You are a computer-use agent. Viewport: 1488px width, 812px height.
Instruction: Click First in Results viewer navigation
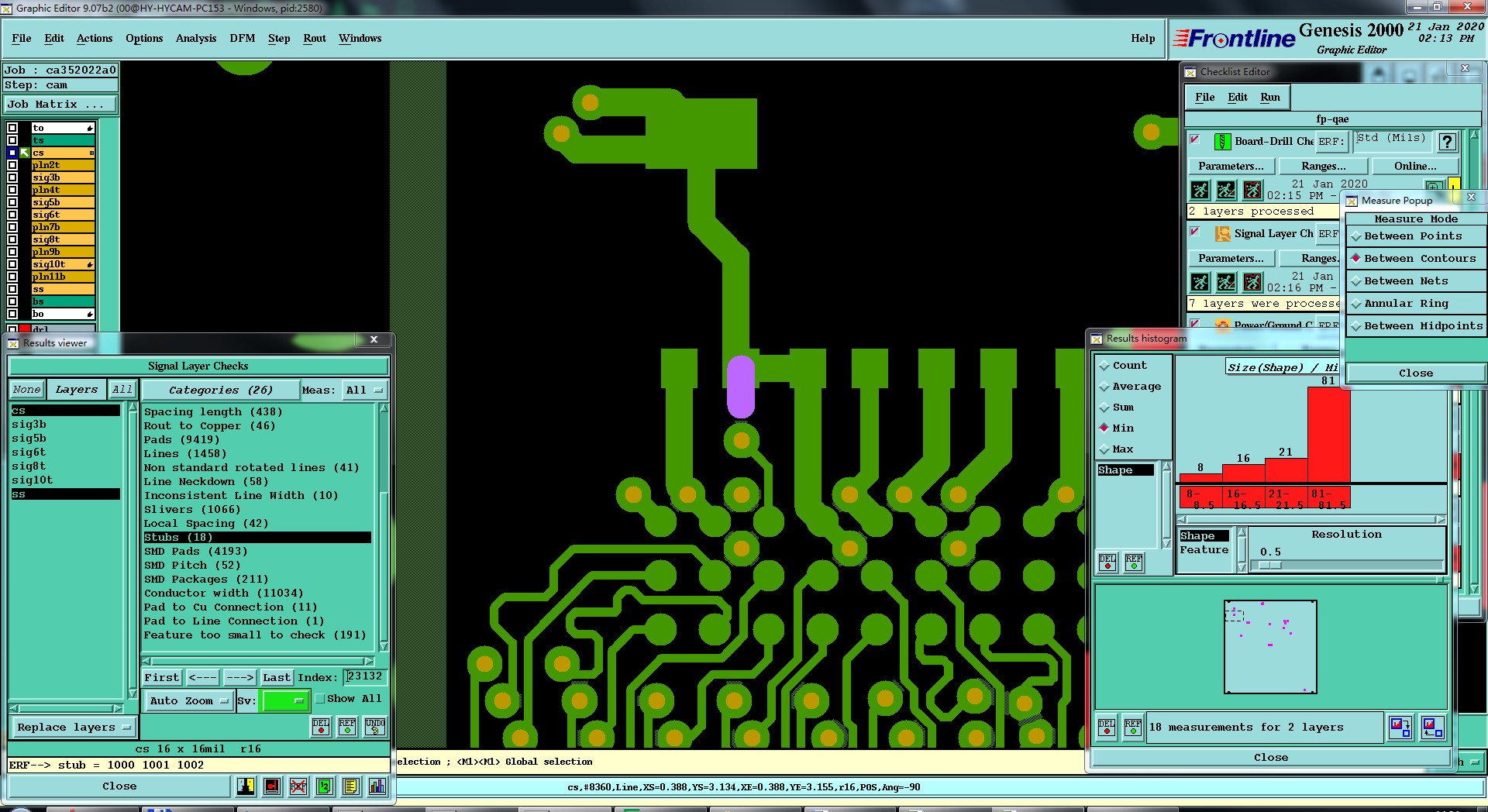point(161,677)
